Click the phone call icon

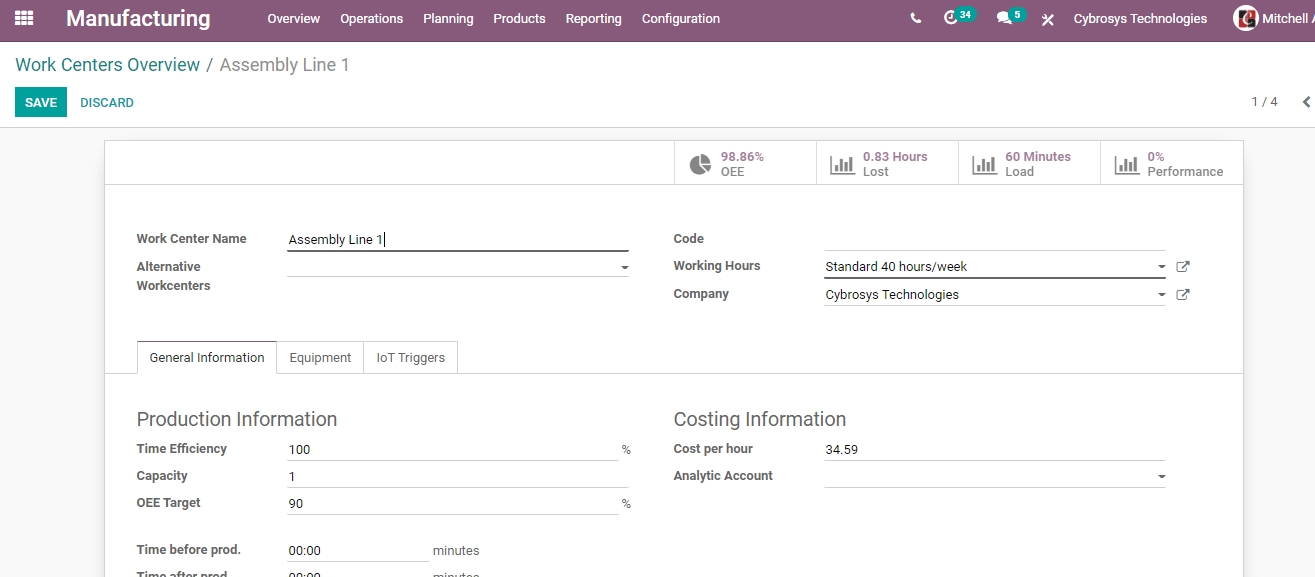click(x=916, y=18)
